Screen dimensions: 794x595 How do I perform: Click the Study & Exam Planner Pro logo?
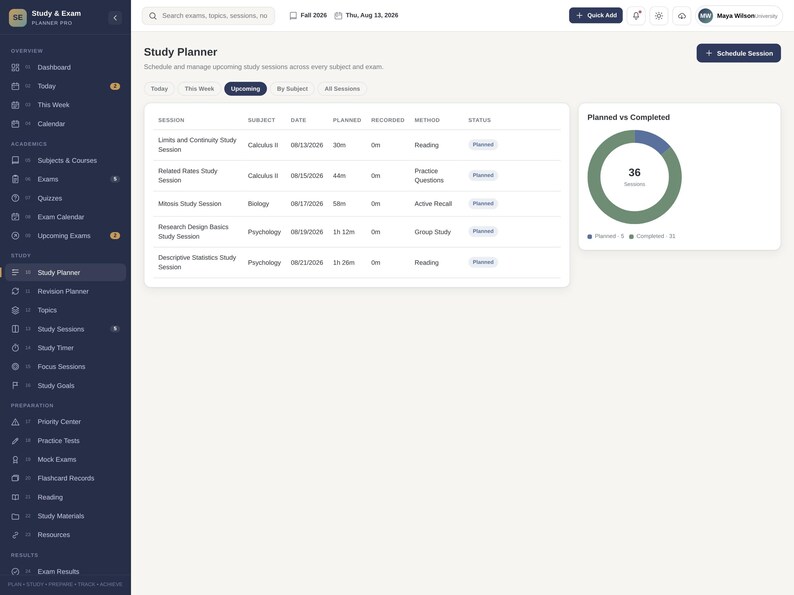click(18, 18)
